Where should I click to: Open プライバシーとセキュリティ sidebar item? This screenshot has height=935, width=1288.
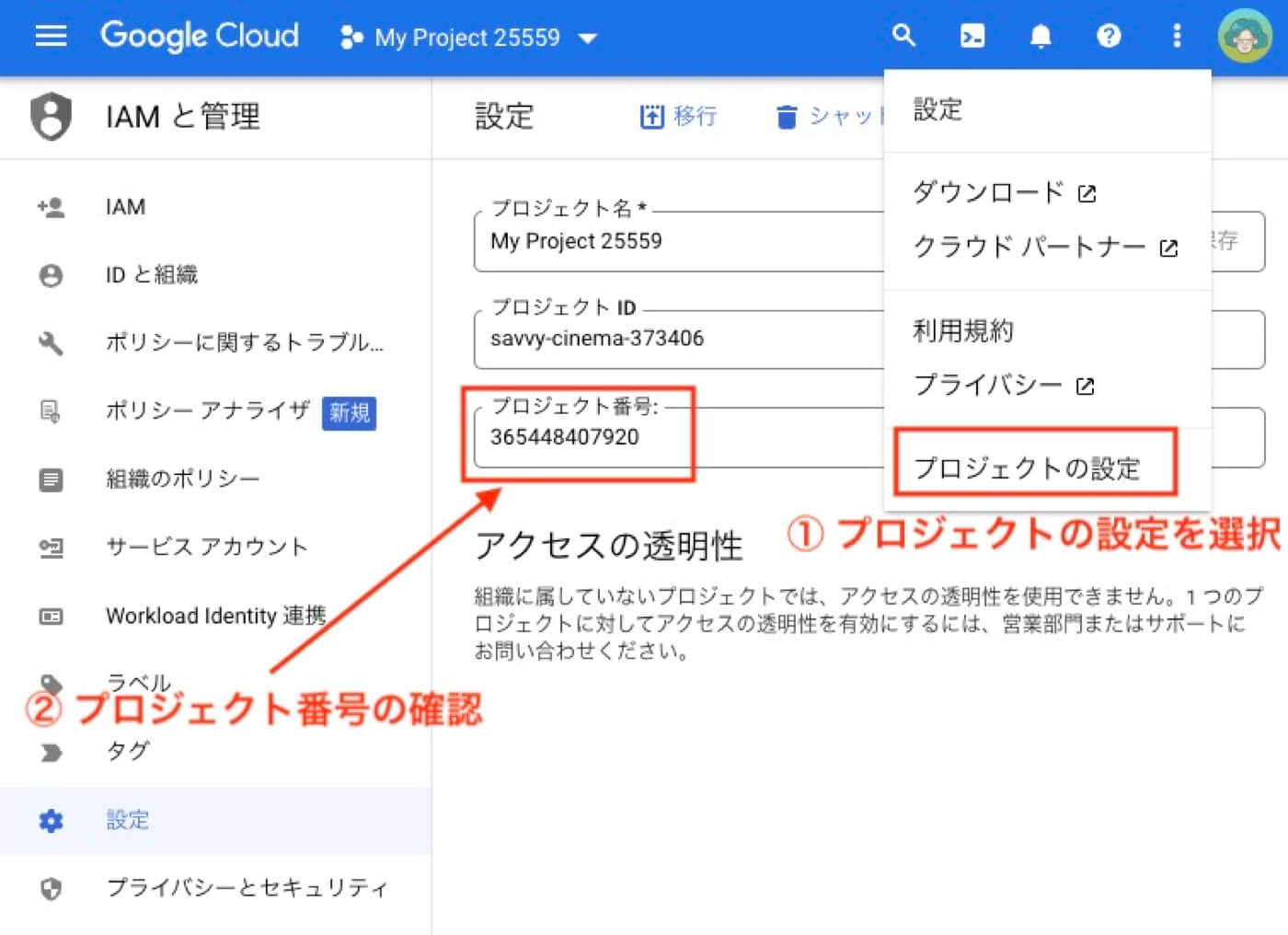[x=216, y=888]
